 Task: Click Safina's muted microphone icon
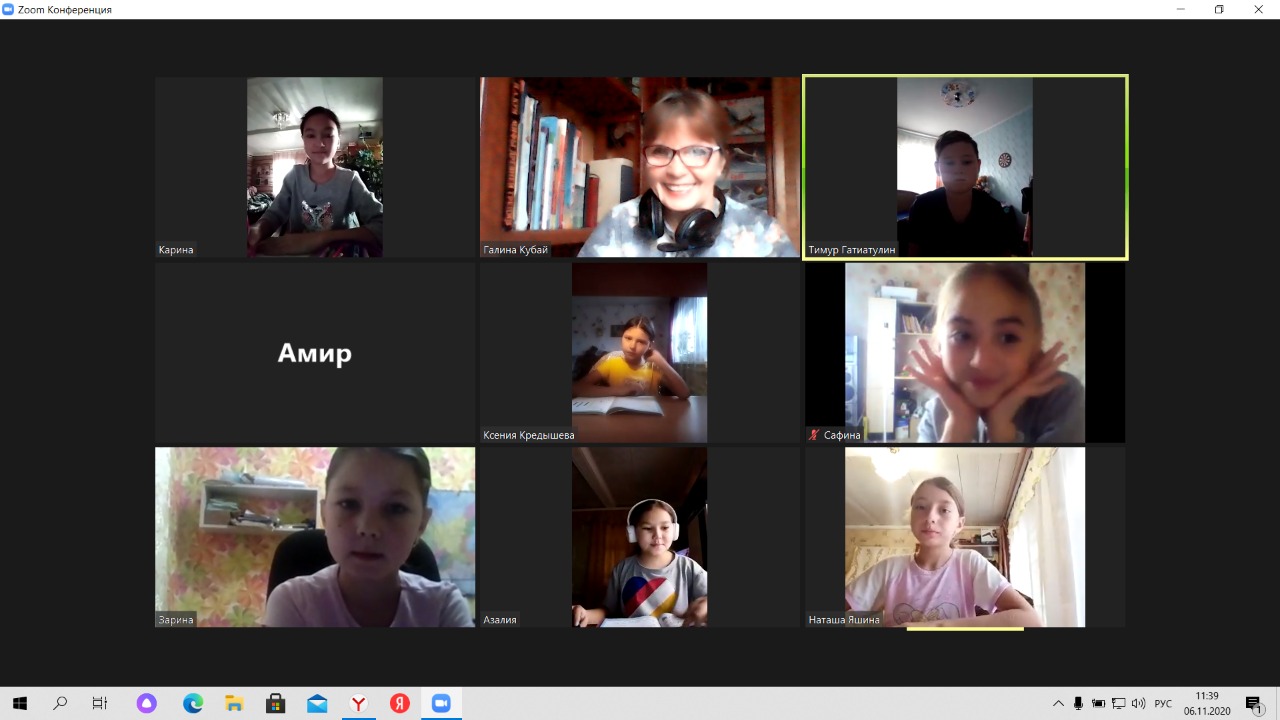(814, 435)
